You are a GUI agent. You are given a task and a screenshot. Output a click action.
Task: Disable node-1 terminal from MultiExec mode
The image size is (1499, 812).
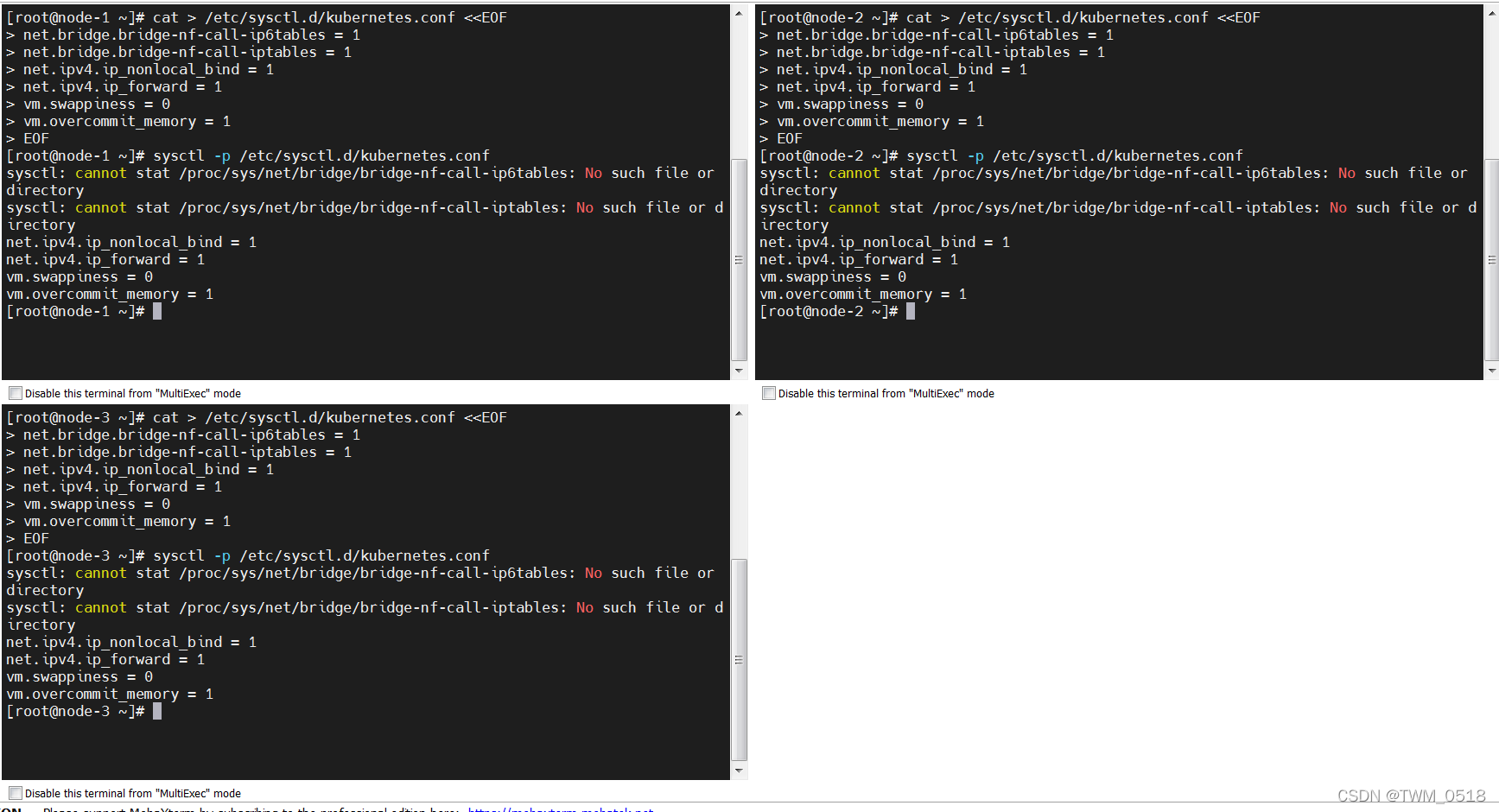[16, 393]
